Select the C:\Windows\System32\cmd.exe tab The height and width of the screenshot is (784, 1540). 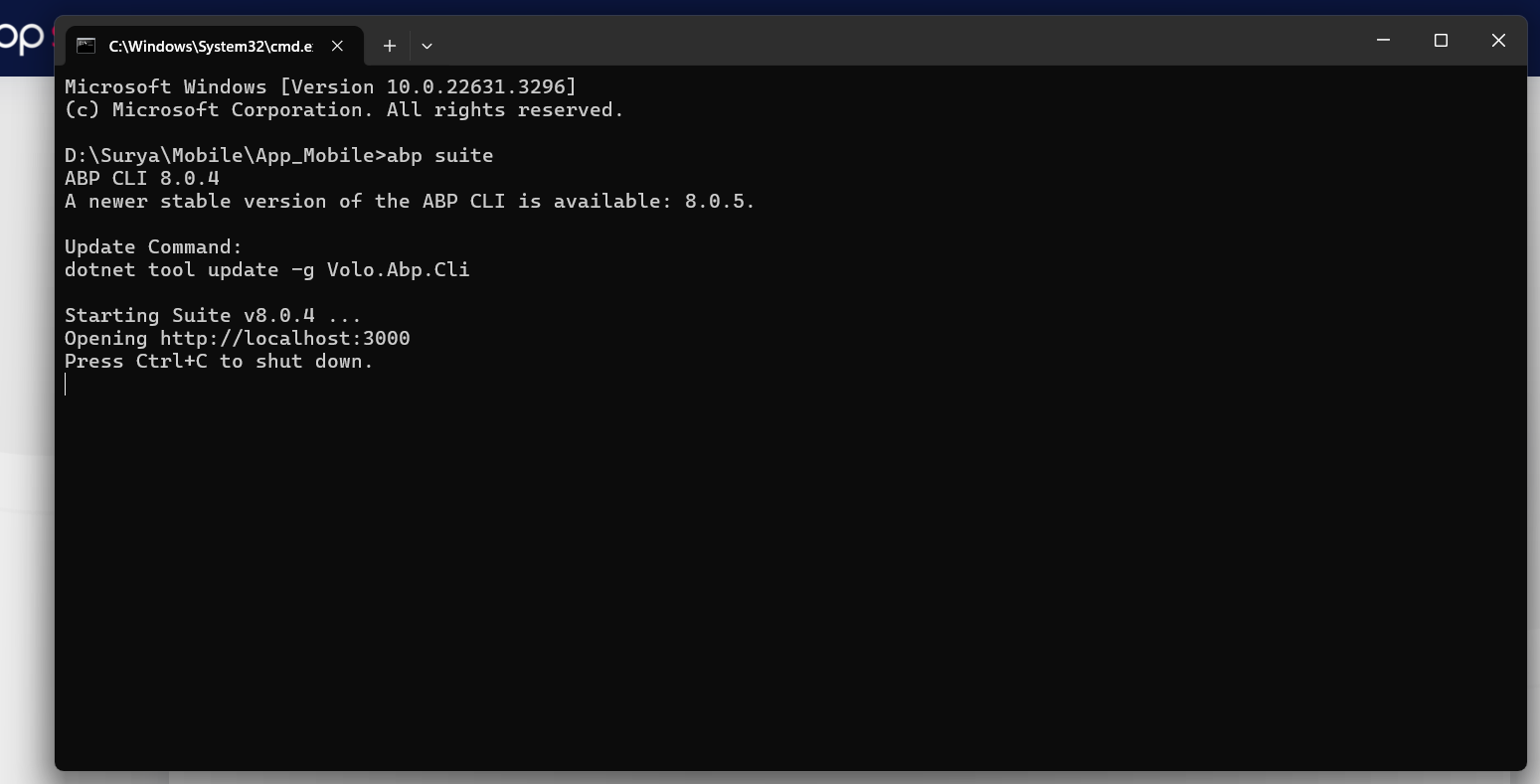pos(209,46)
